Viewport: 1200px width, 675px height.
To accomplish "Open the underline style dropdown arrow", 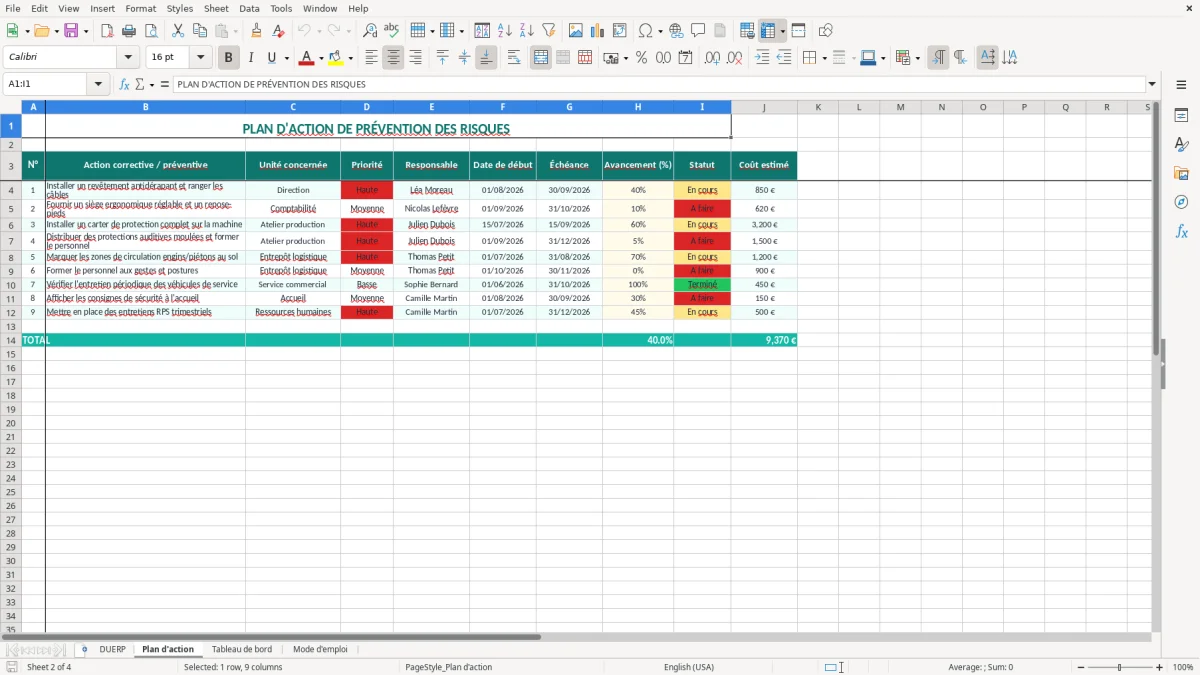I will coord(286,58).
